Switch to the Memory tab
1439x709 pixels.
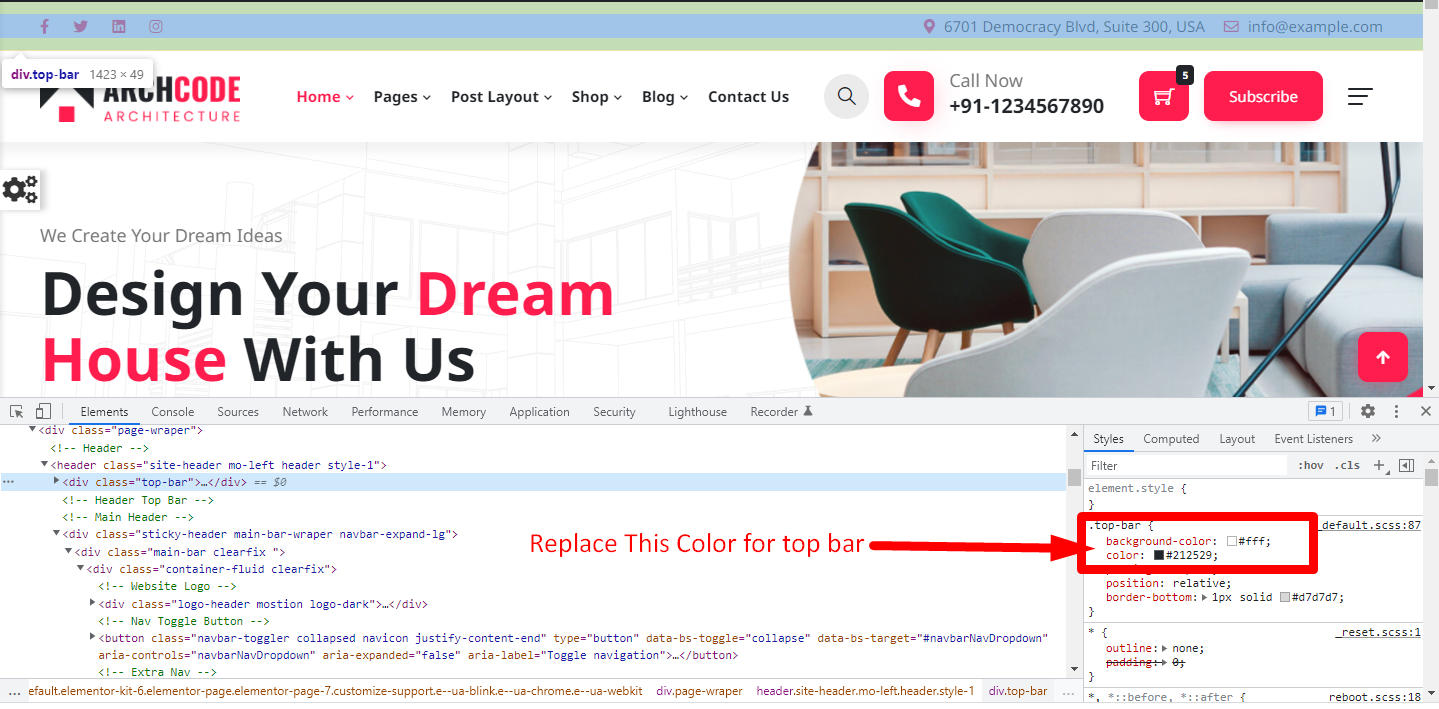click(x=463, y=412)
